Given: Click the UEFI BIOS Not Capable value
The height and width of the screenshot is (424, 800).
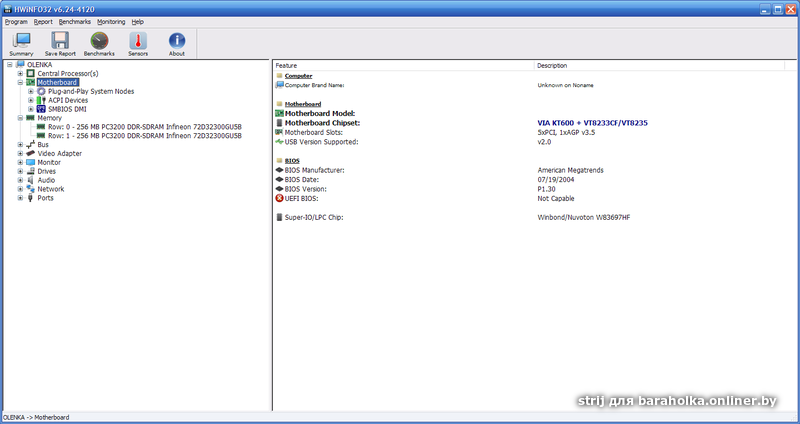Looking at the screenshot, I should [556, 198].
